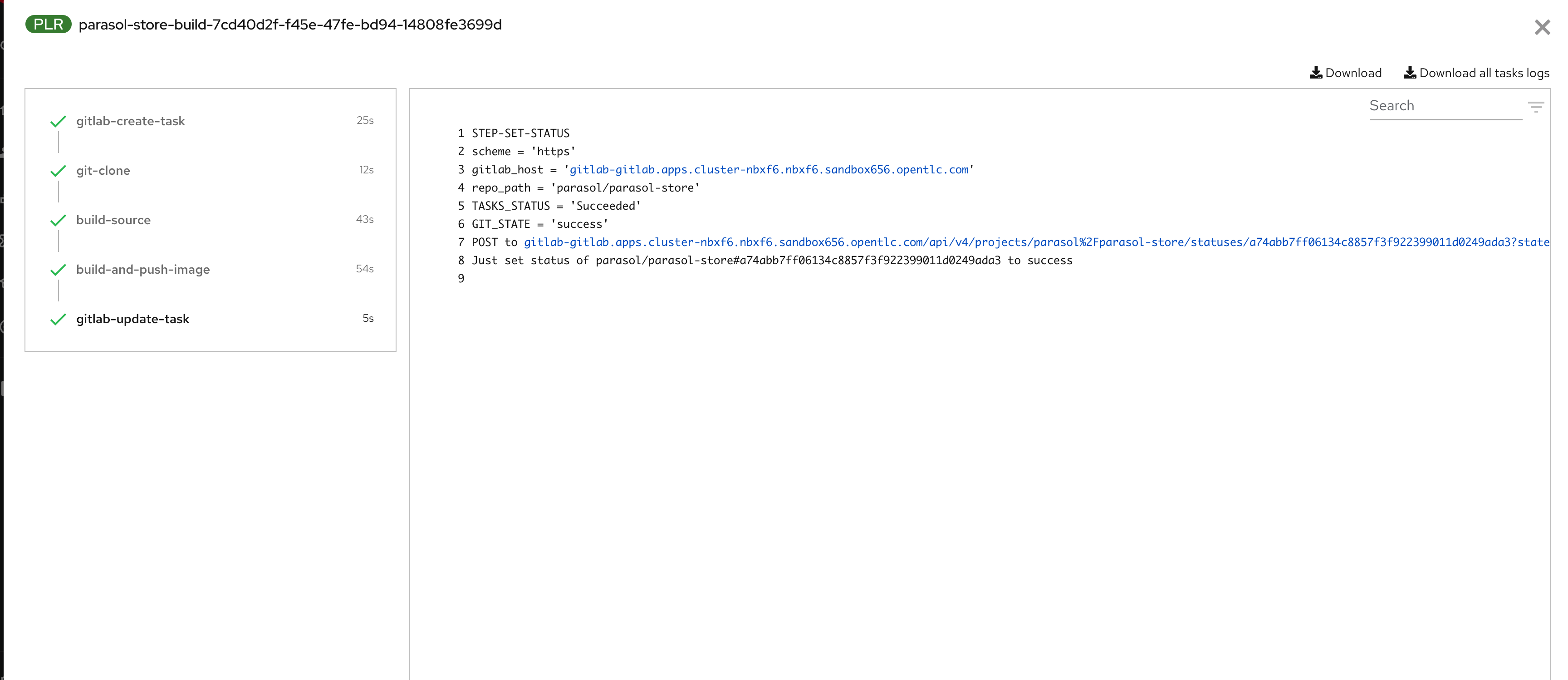The image size is (1568, 680).
Task: Click green checkmark beside gitlab-update-task
Action: [58, 319]
